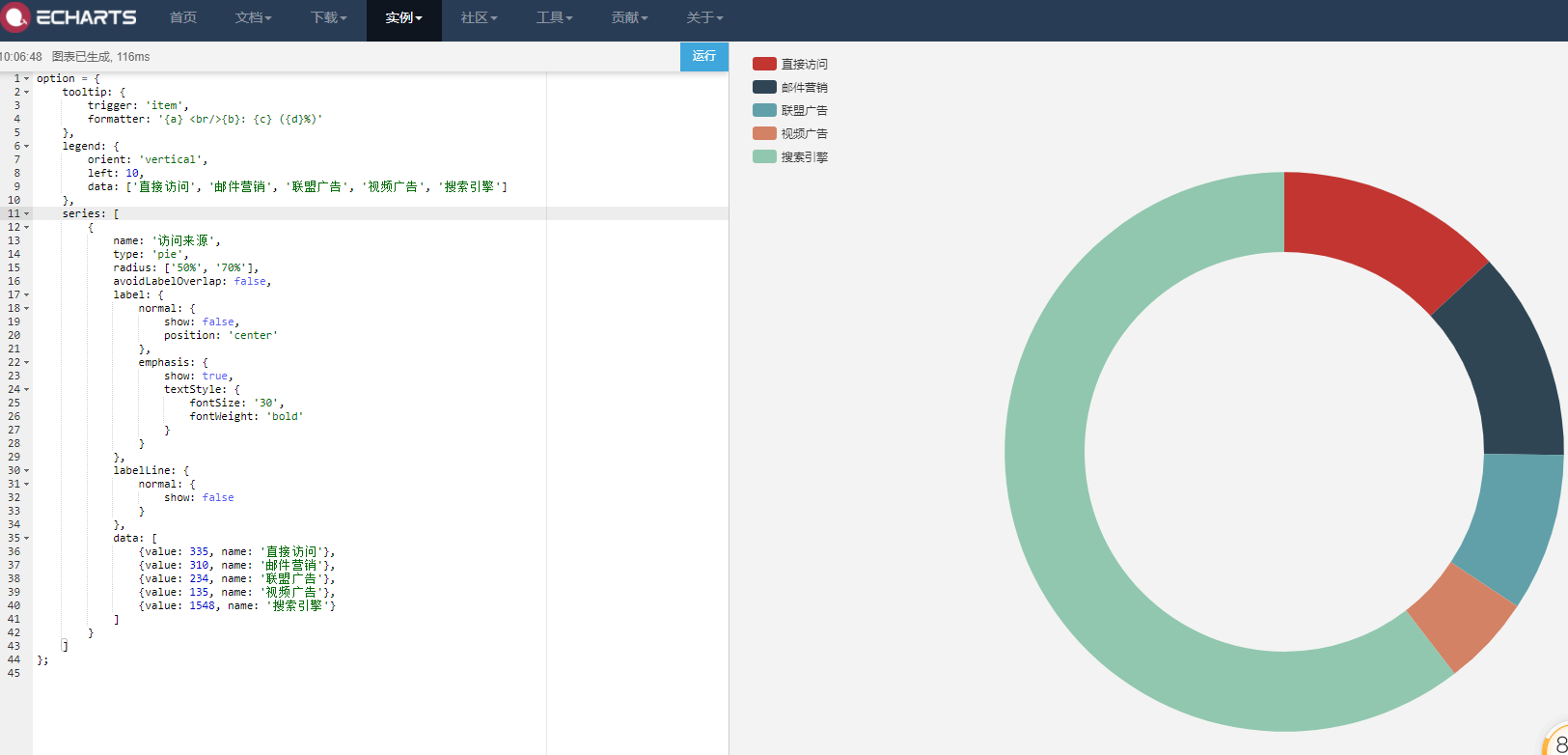
Task: Open the 贡献 dropdown menu
Action: coord(630,17)
